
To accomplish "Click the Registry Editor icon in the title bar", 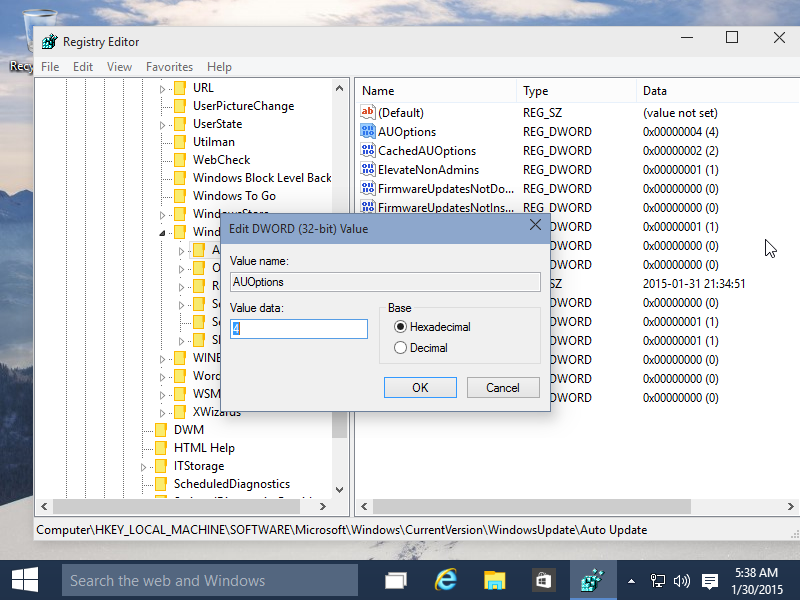I will [47, 41].
